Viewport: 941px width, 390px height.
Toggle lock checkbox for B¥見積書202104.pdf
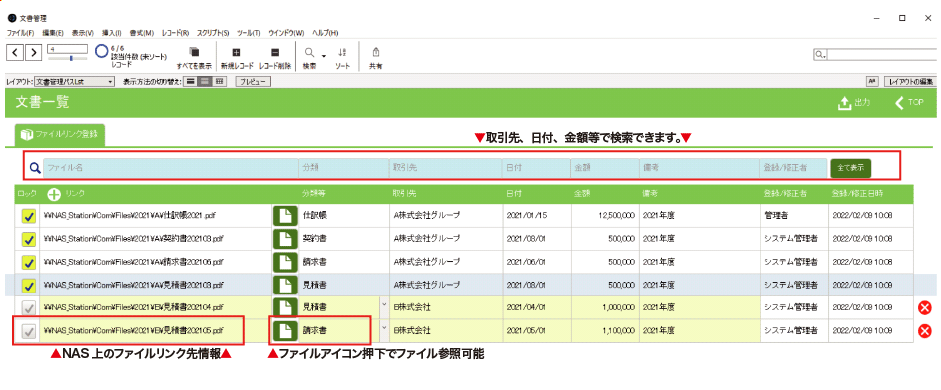pyautogui.click(x=28, y=308)
